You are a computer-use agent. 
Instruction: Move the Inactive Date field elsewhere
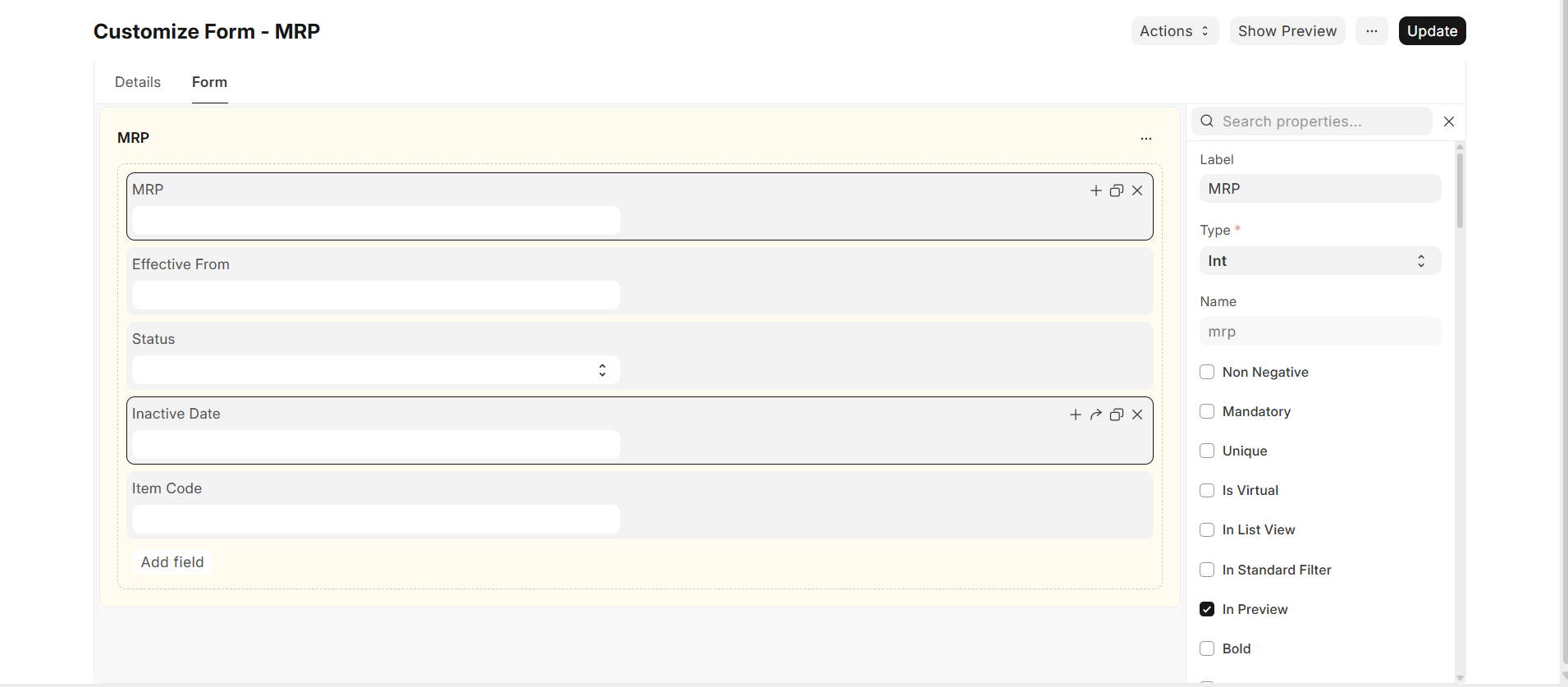(x=1096, y=414)
